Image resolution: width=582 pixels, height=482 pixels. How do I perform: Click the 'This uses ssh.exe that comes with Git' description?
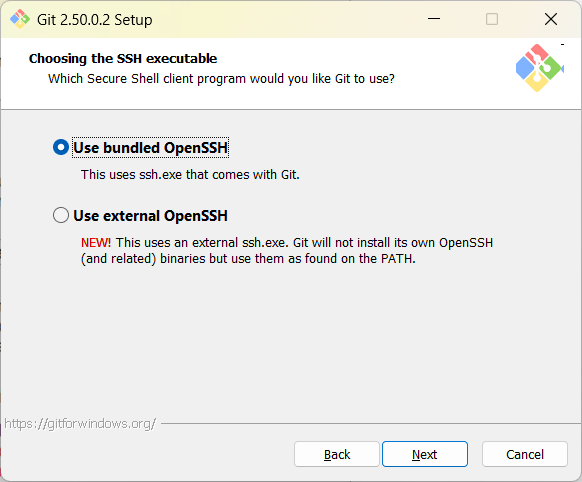[x=190, y=174]
